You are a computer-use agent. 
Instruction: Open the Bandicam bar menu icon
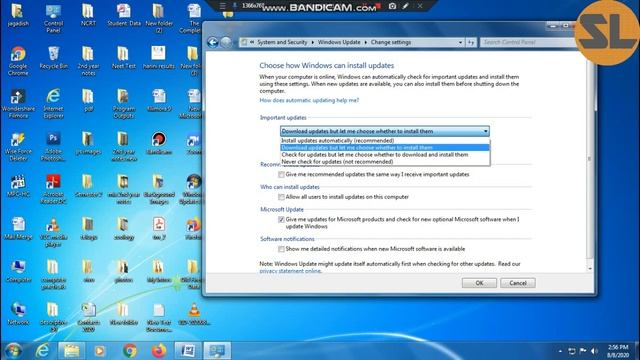coord(222,6)
